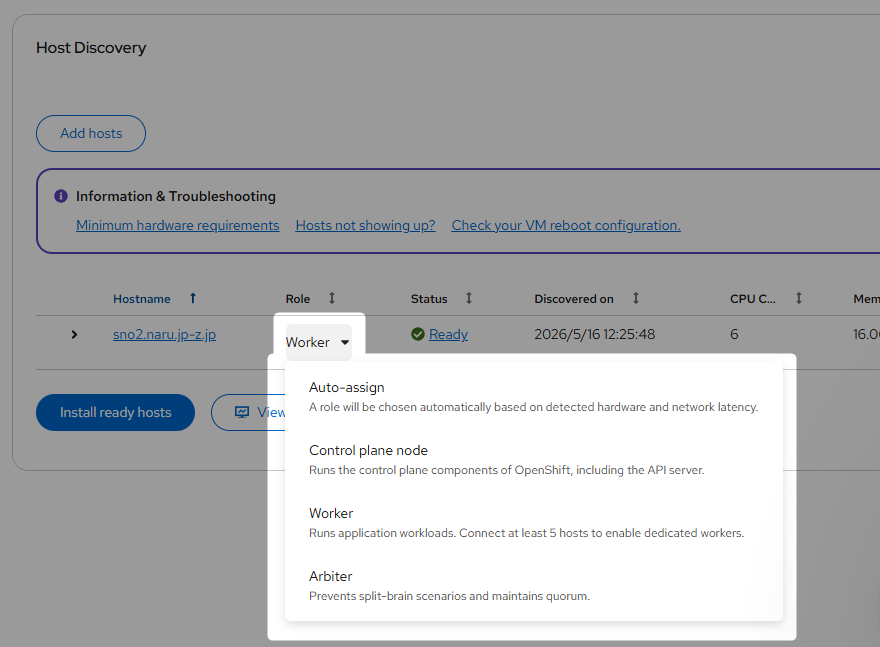The height and width of the screenshot is (647, 880).
Task: Click the View button with monitor icon
Action: tap(249, 412)
